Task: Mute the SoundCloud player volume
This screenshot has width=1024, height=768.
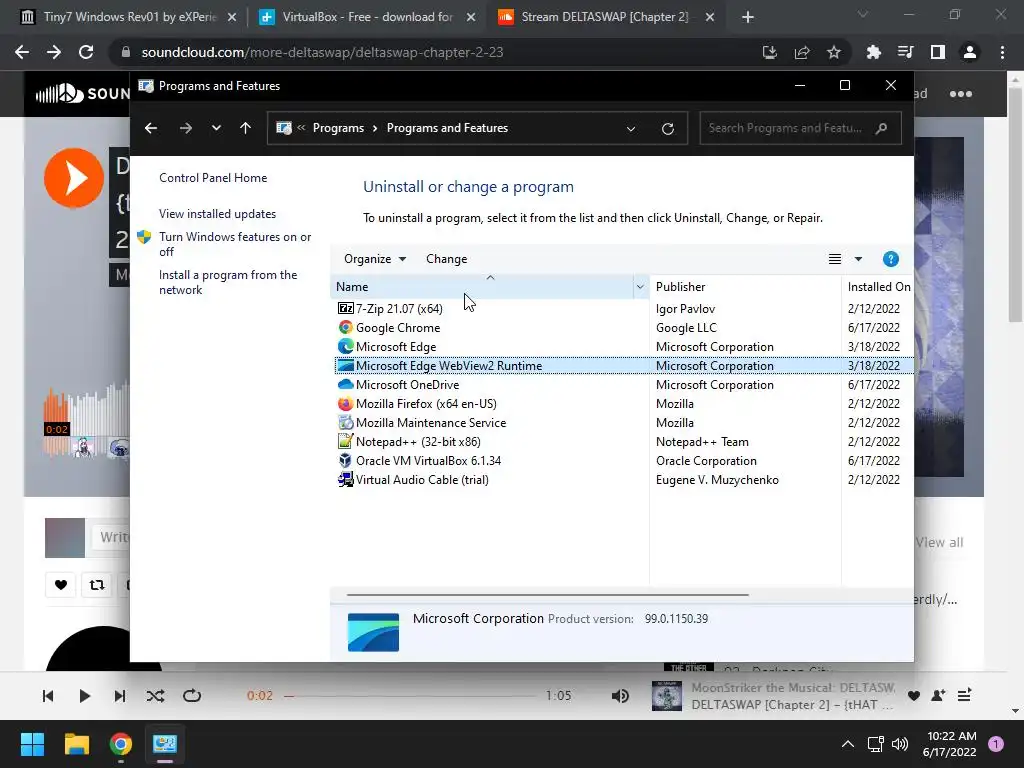Action: [620, 696]
